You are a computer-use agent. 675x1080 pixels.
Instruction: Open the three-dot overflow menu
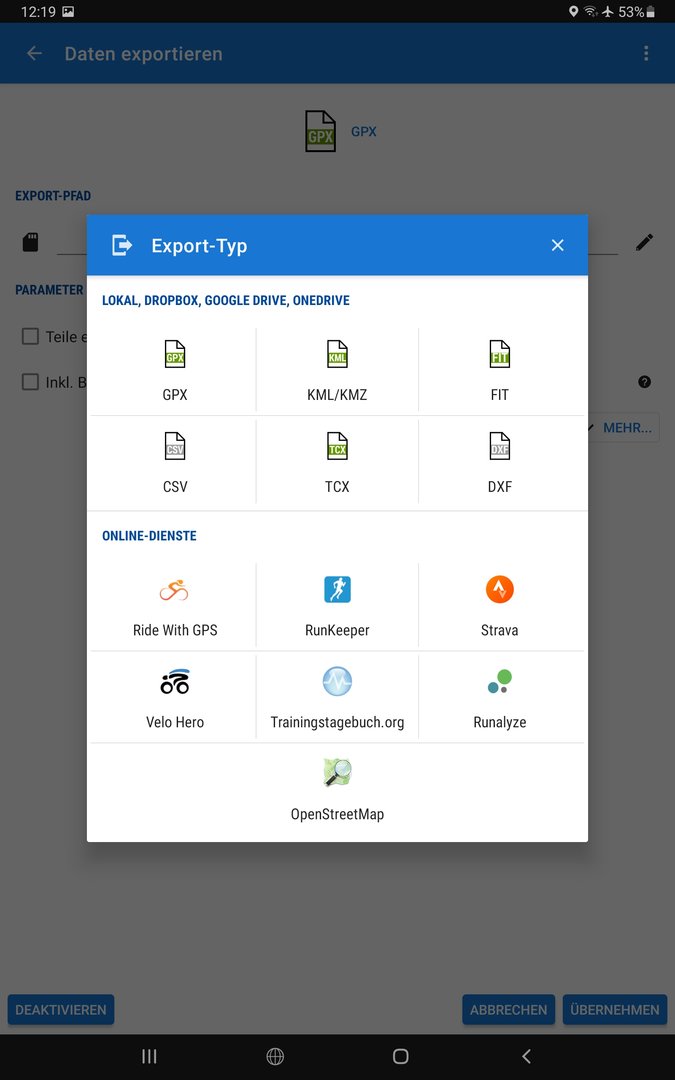click(x=645, y=54)
